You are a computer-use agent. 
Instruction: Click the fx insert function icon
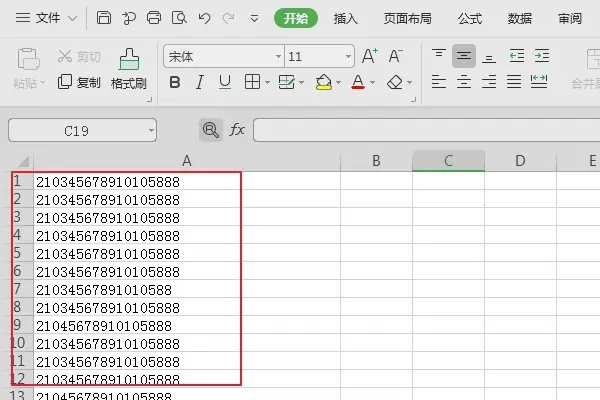237,130
